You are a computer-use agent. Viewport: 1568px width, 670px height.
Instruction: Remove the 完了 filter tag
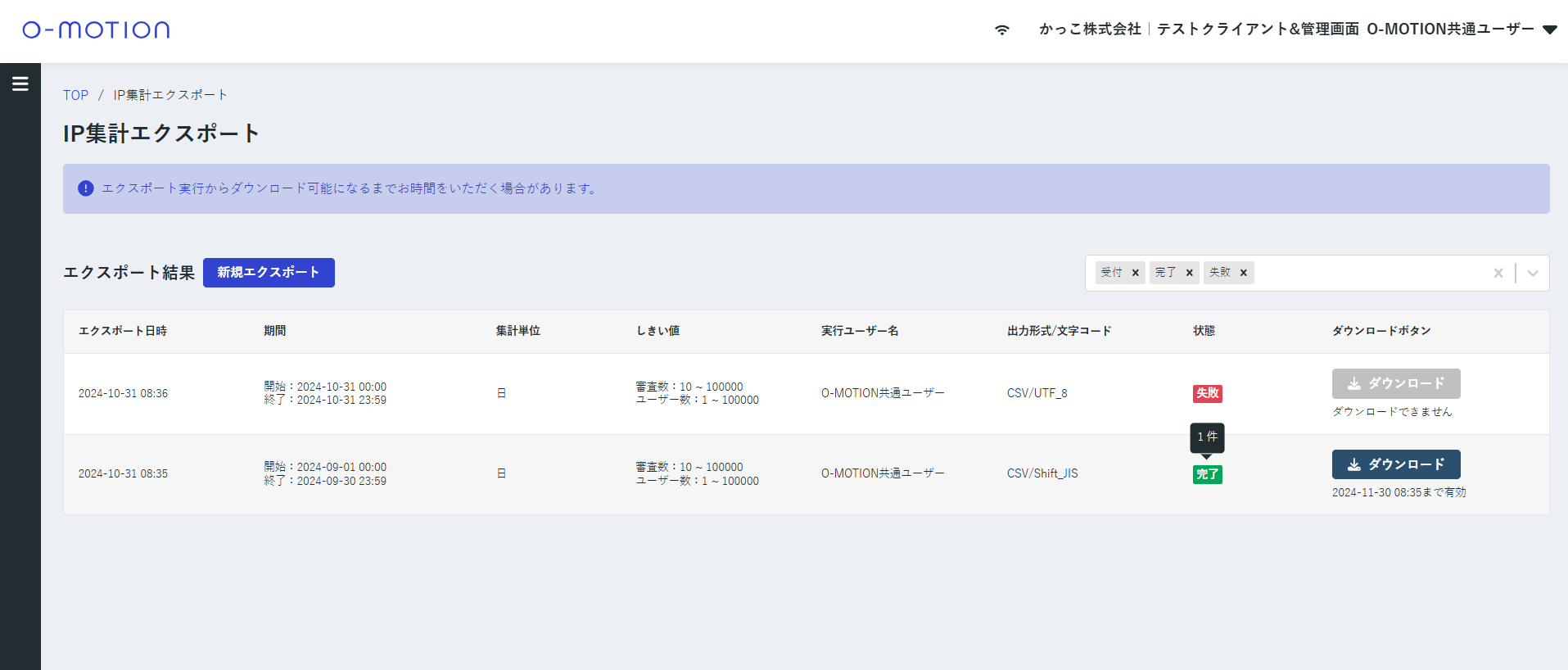click(1189, 273)
